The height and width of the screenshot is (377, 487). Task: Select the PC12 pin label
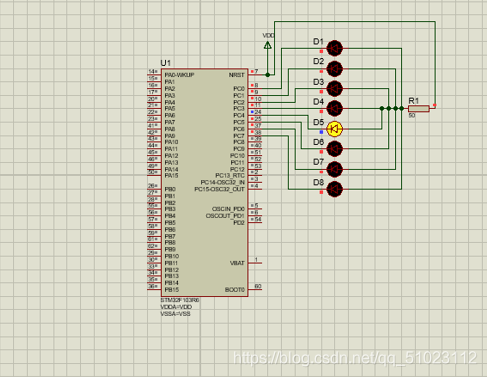pos(237,169)
